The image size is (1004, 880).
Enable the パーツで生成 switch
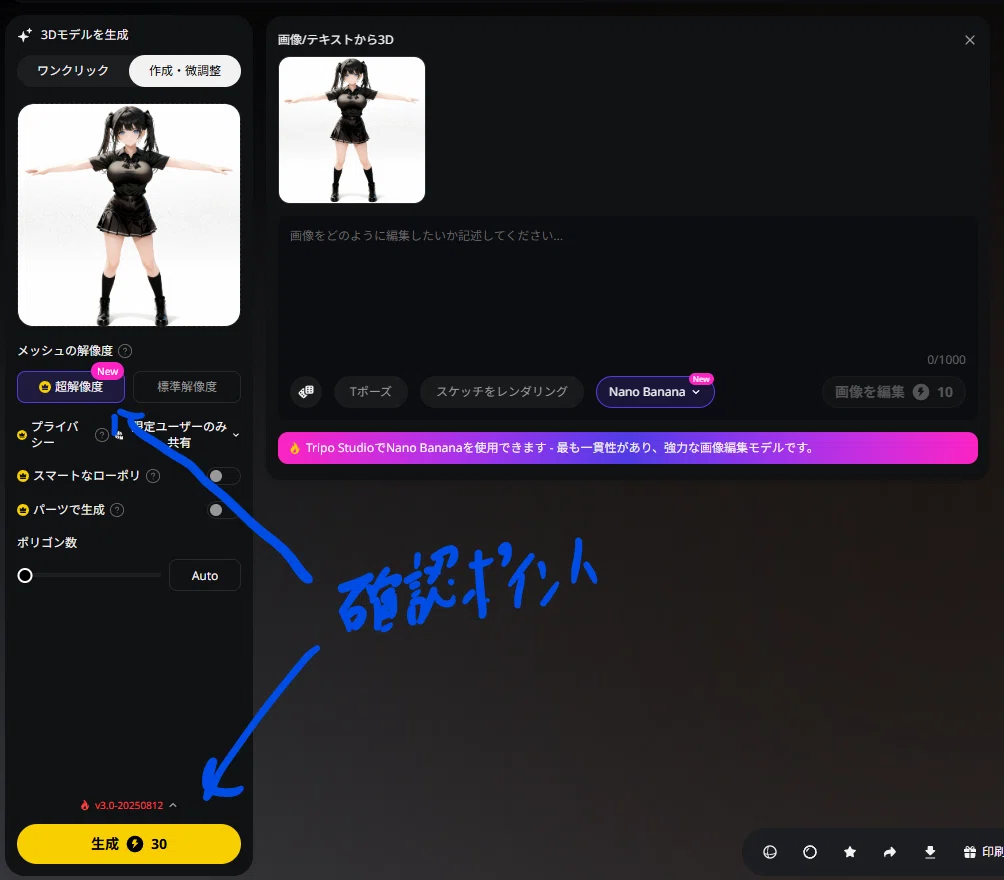[223, 510]
